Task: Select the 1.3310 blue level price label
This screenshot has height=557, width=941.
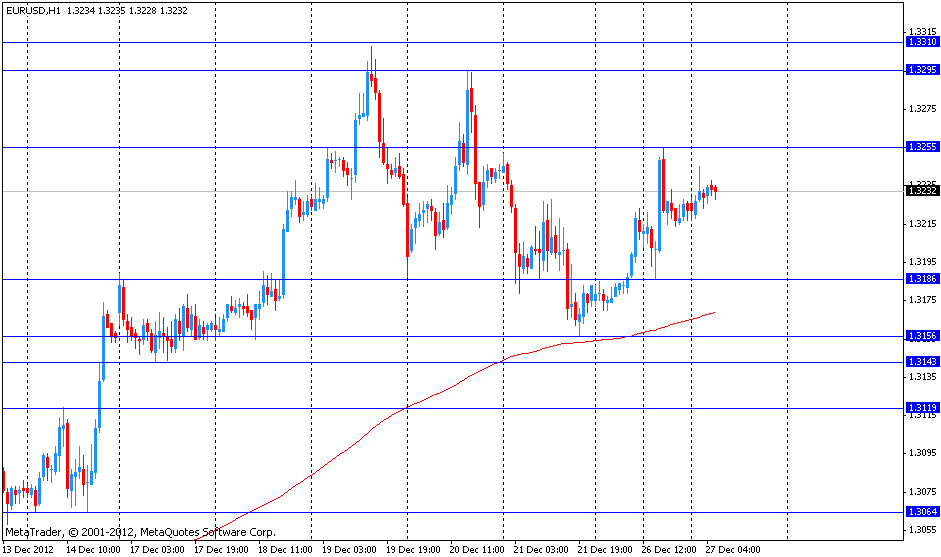Action: point(922,42)
